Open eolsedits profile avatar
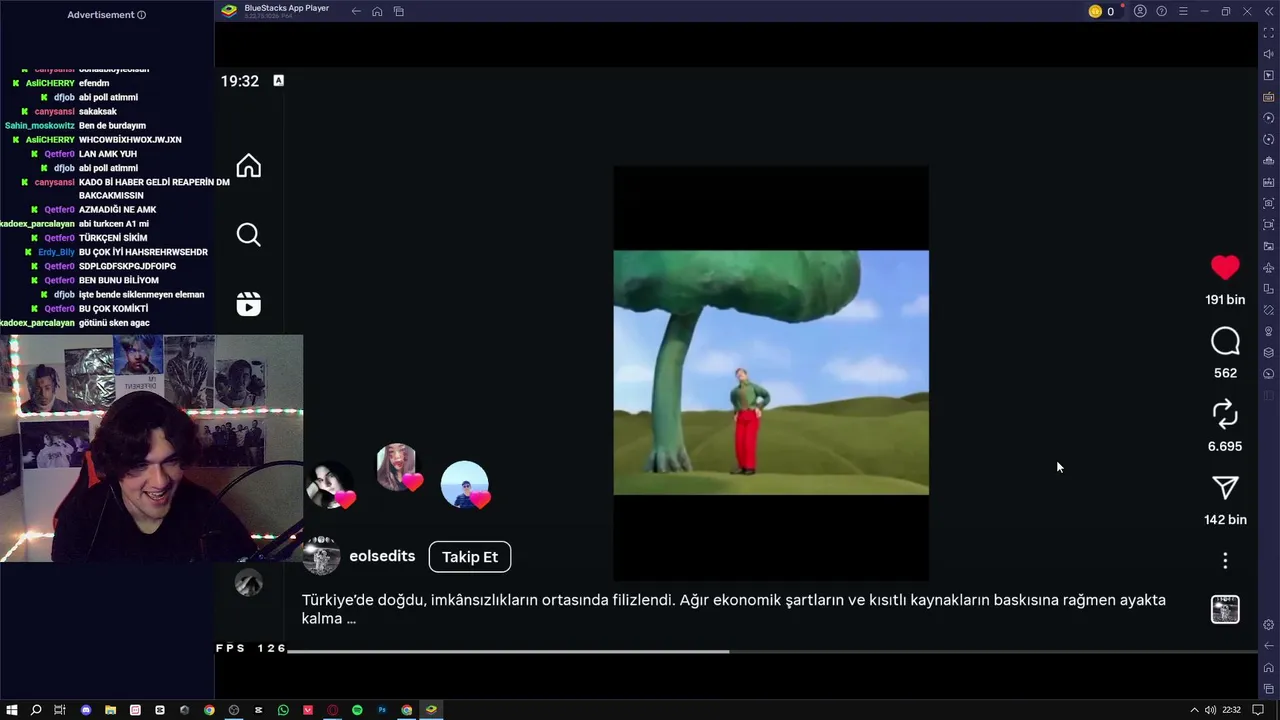This screenshot has width=1280, height=720. (321, 556)
